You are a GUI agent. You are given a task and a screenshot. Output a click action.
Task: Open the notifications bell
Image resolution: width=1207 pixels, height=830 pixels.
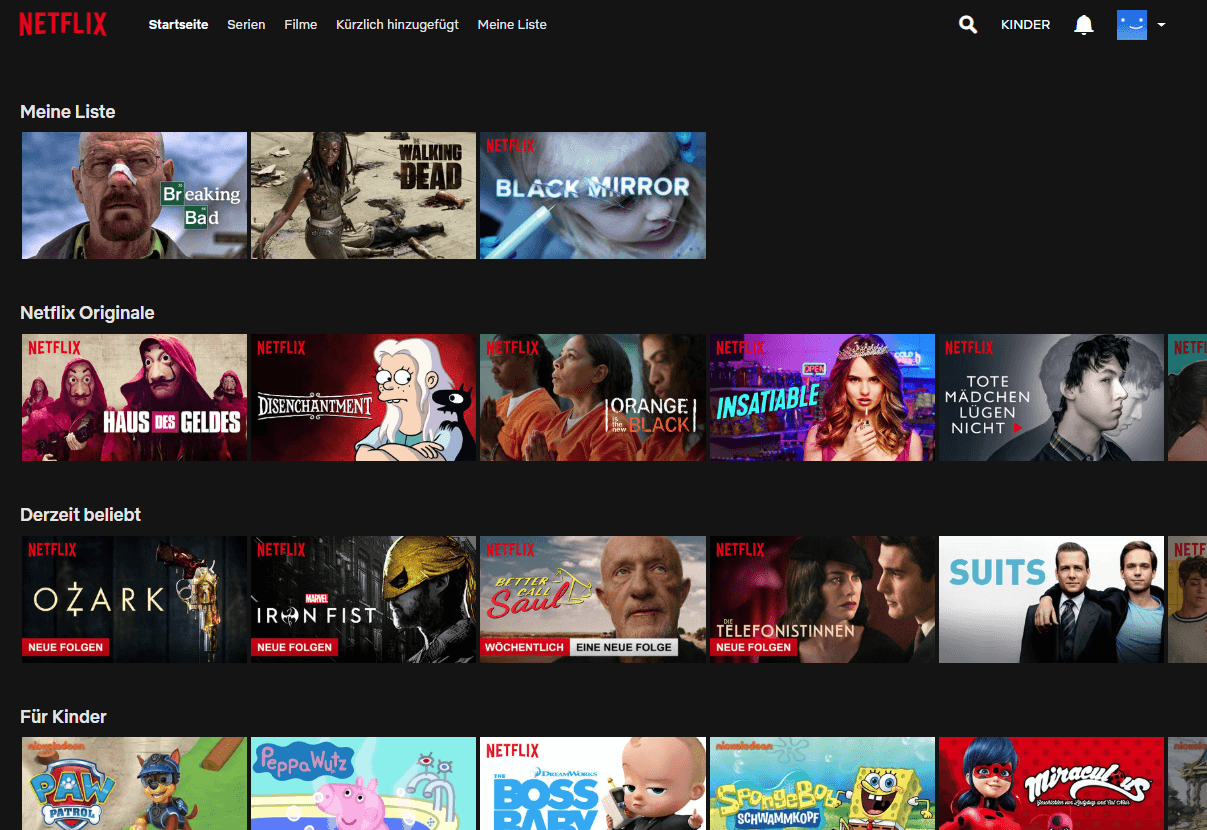(x=1084, y=25)
